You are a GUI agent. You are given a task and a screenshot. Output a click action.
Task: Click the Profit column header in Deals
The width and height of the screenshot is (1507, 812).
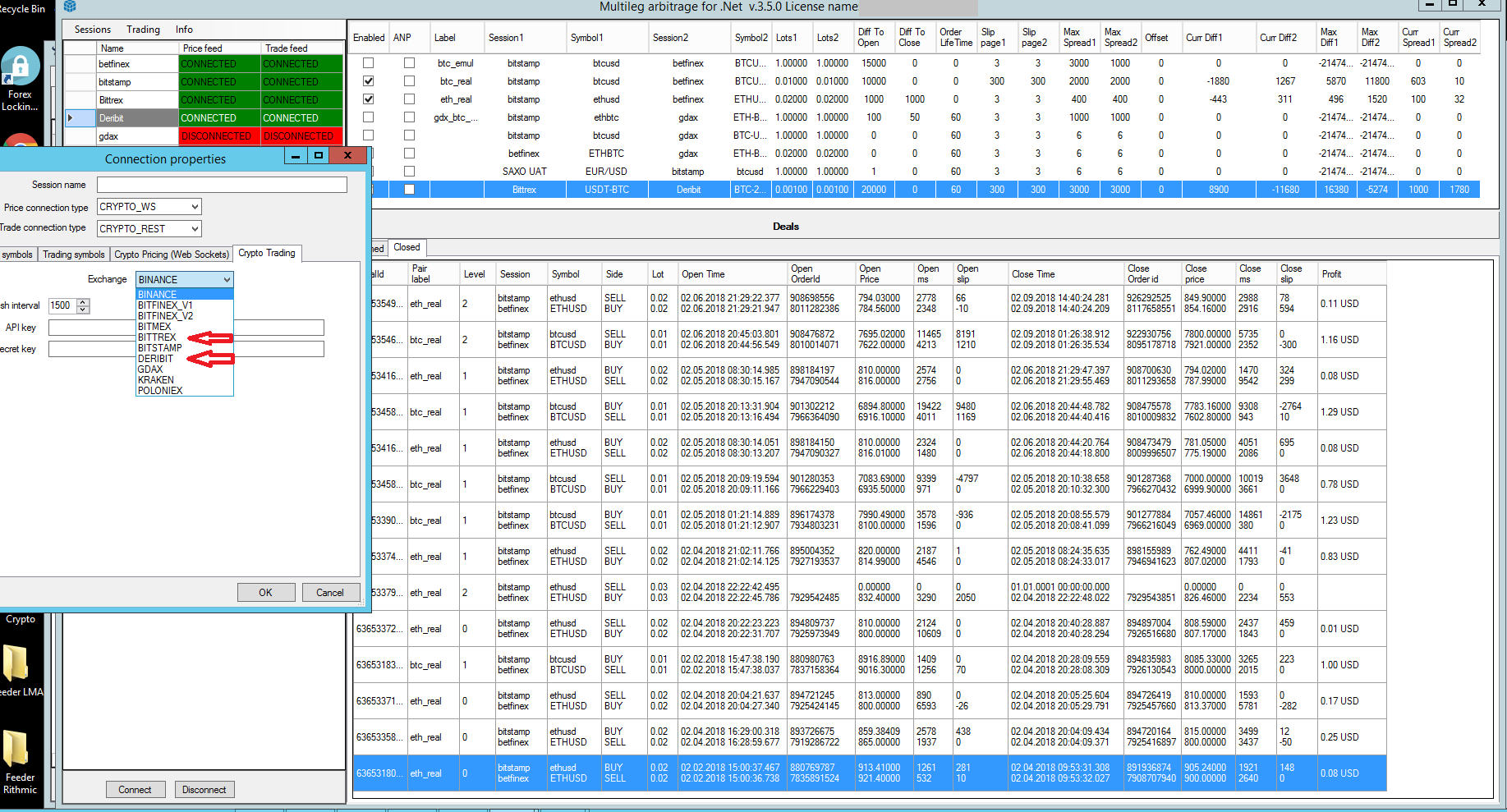1352,274
